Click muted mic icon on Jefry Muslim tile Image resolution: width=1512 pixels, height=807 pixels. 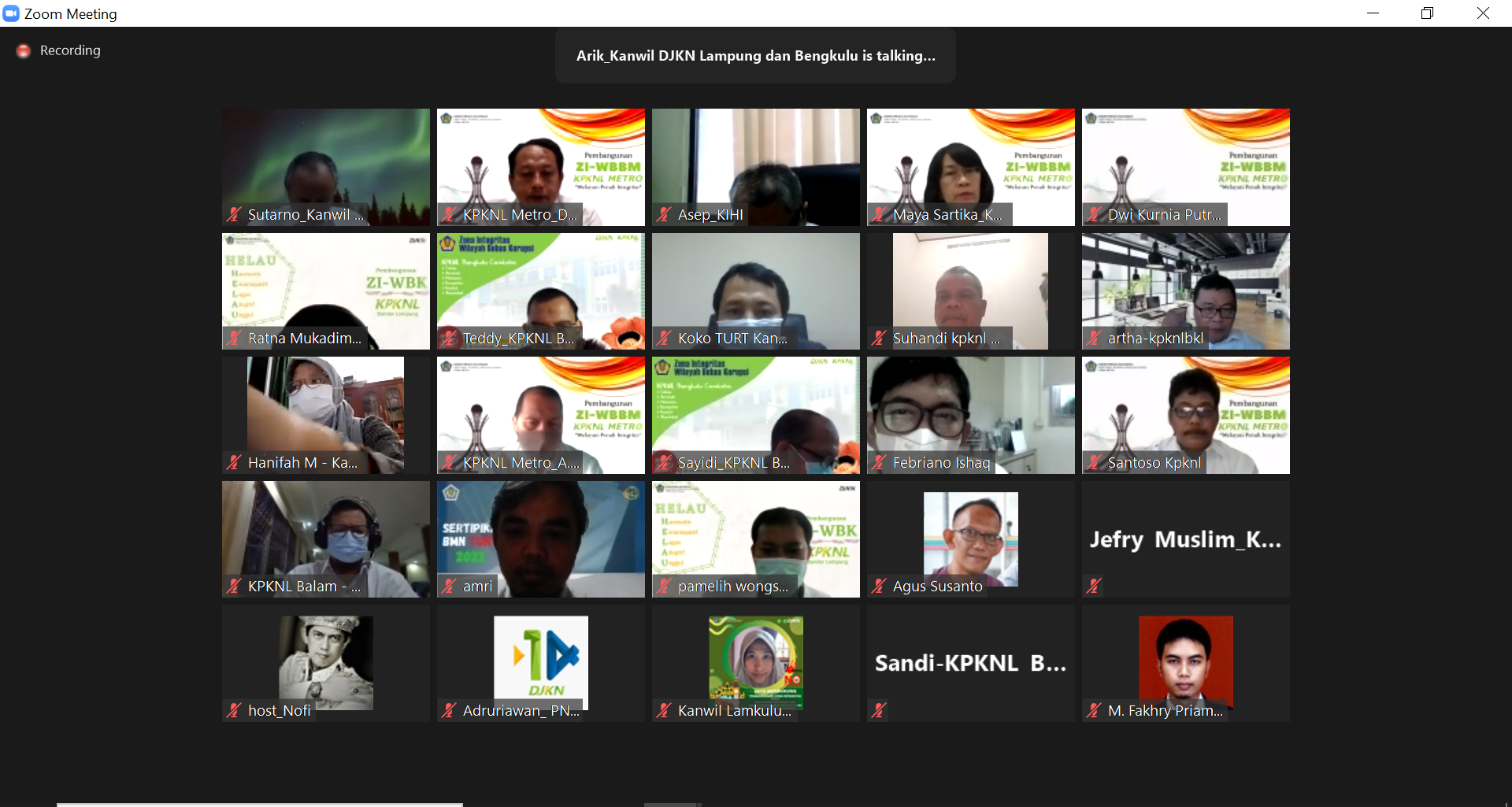click(x=1094, y=586)
